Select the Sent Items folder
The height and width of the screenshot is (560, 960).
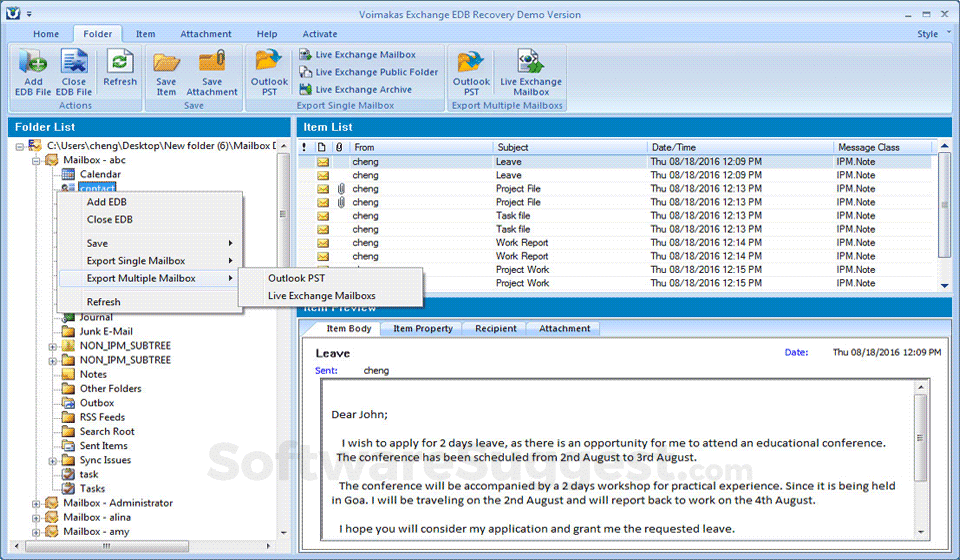103,446
